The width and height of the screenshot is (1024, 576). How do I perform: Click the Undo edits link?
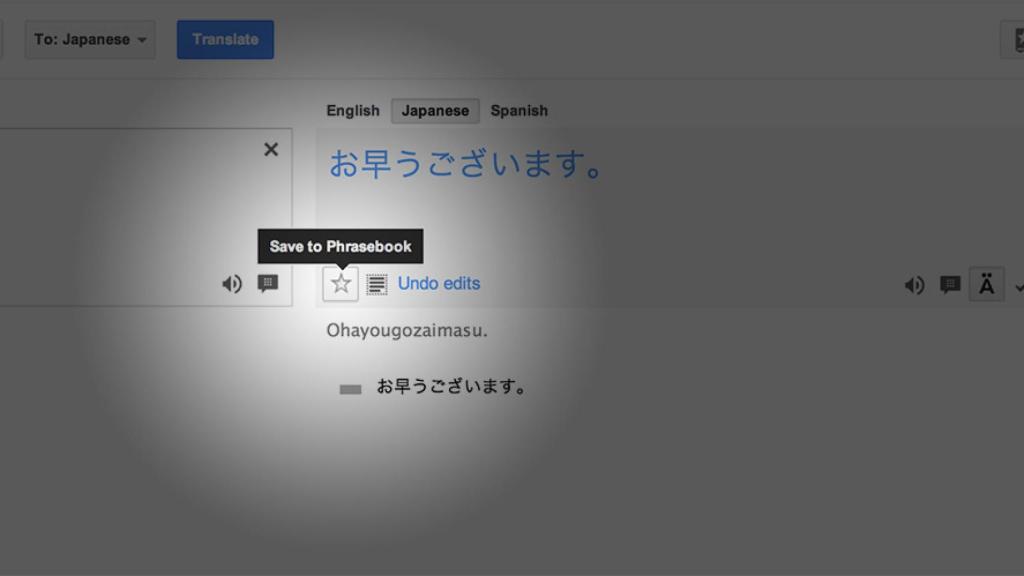point(437,283)
